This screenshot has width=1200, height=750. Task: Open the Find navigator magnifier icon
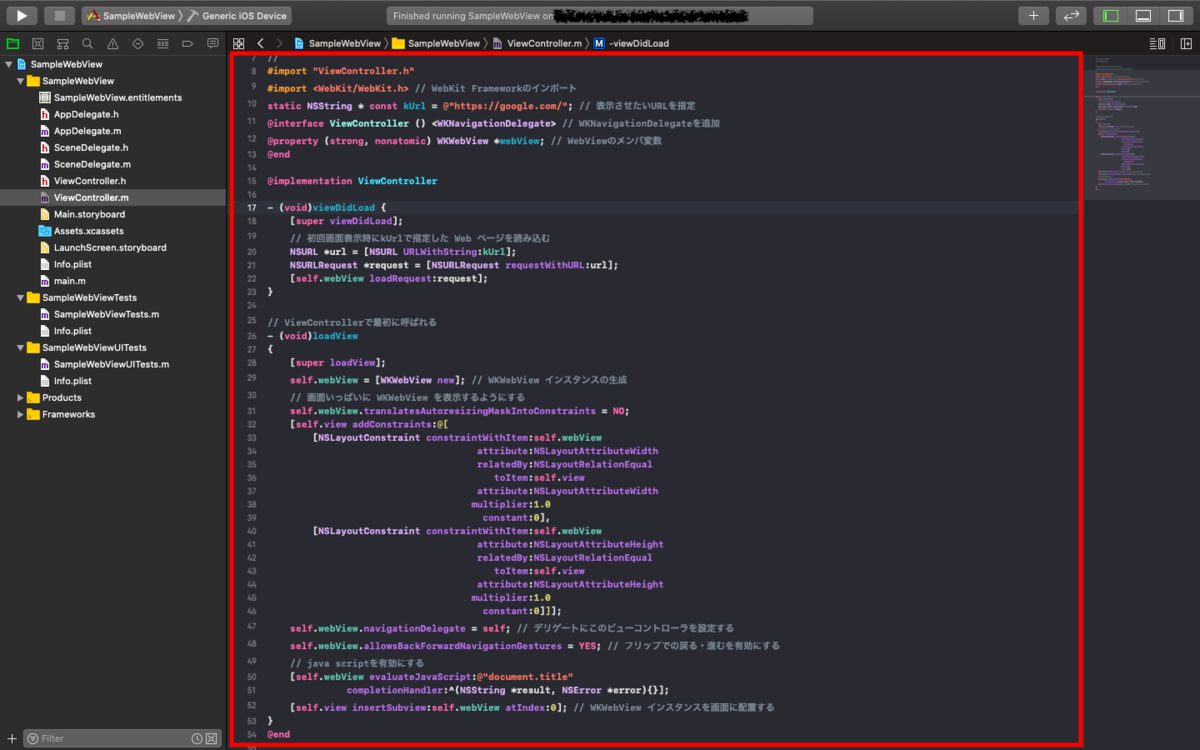(x=88, y=43)
